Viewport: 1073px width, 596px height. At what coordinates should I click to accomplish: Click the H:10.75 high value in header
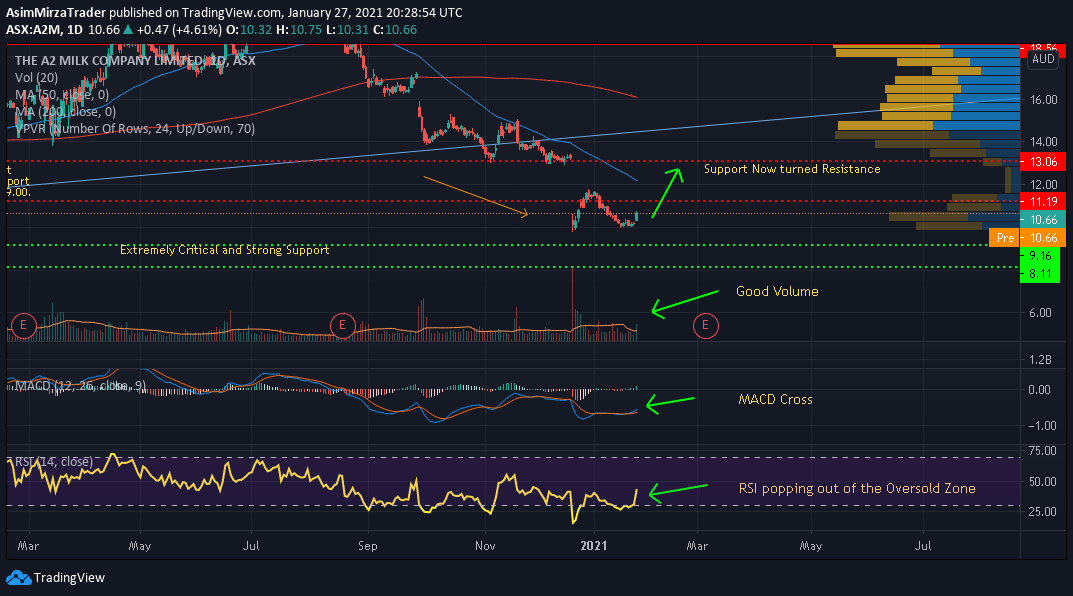coord(300,30)
